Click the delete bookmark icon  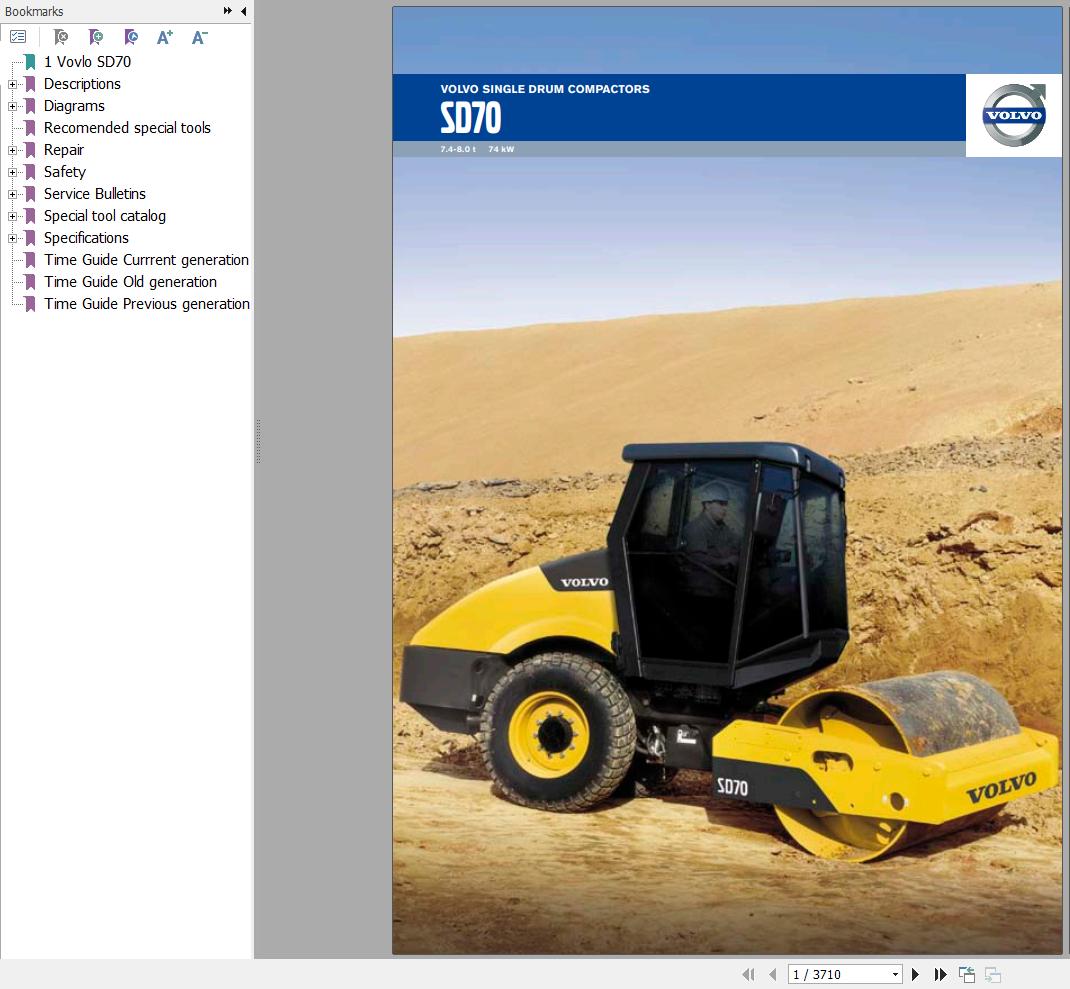coord(61,37)
